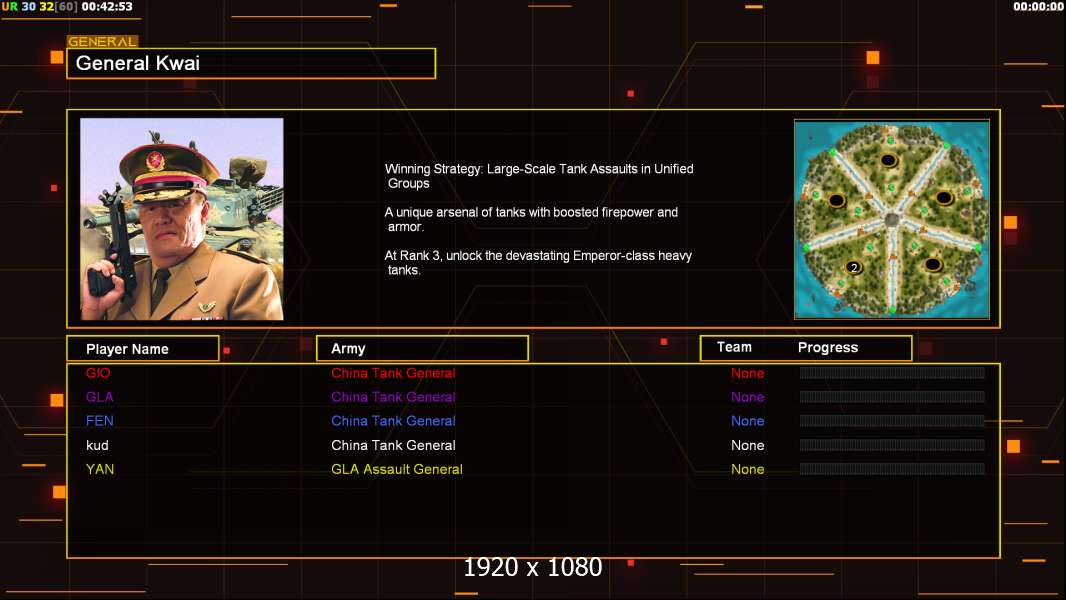1066x600 pixels.
Task: Click YAN's loading progress bar
Action: click(892, 469)
